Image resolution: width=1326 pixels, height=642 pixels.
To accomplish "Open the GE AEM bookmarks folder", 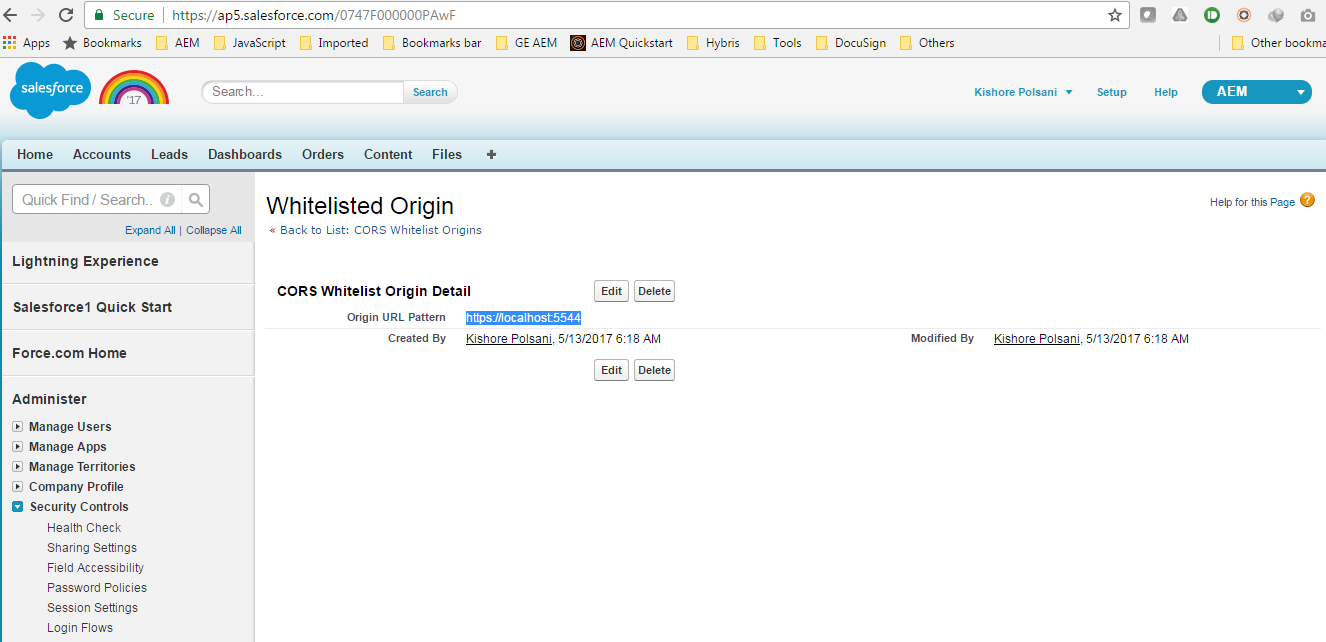I will tap(526, 43).
